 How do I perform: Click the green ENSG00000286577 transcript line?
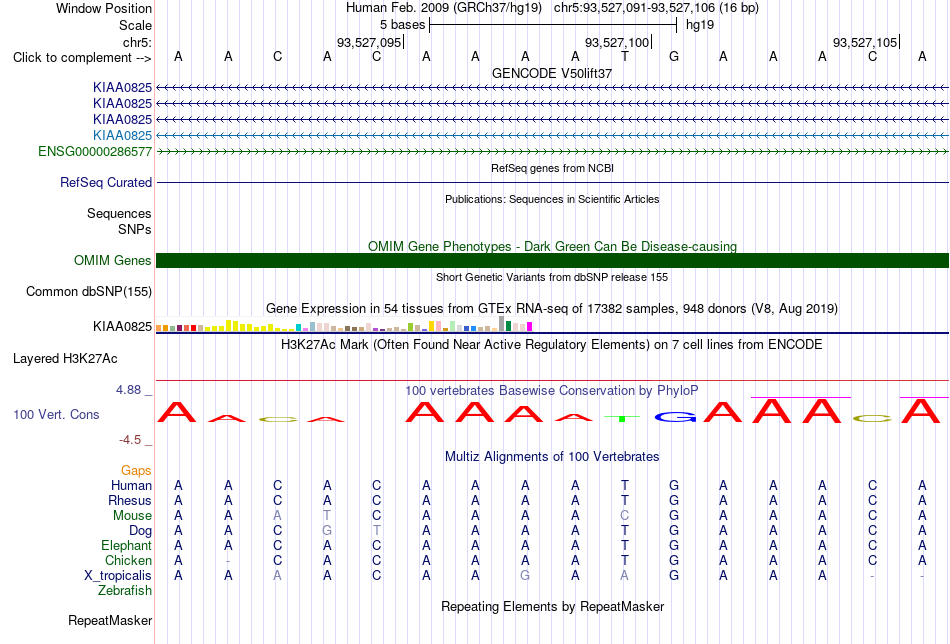[553, 151]
